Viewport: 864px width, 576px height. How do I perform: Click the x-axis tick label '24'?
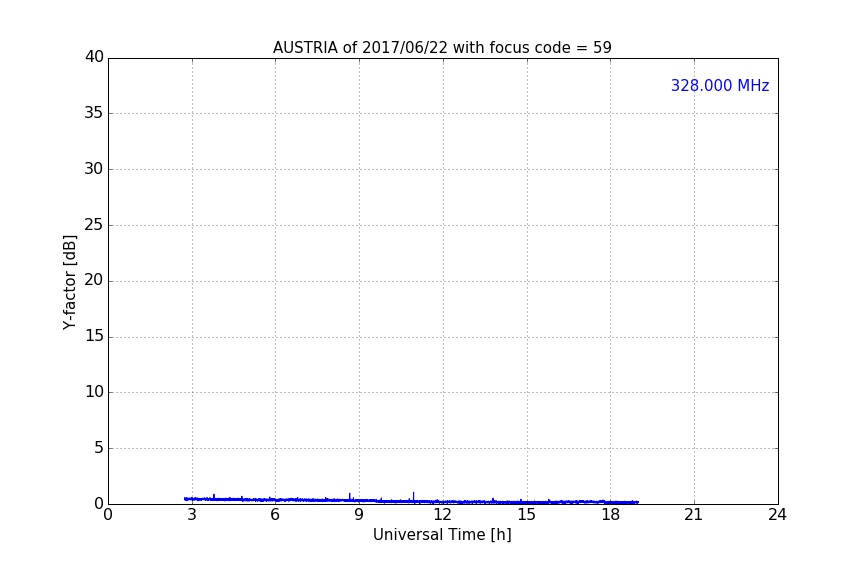777,515
